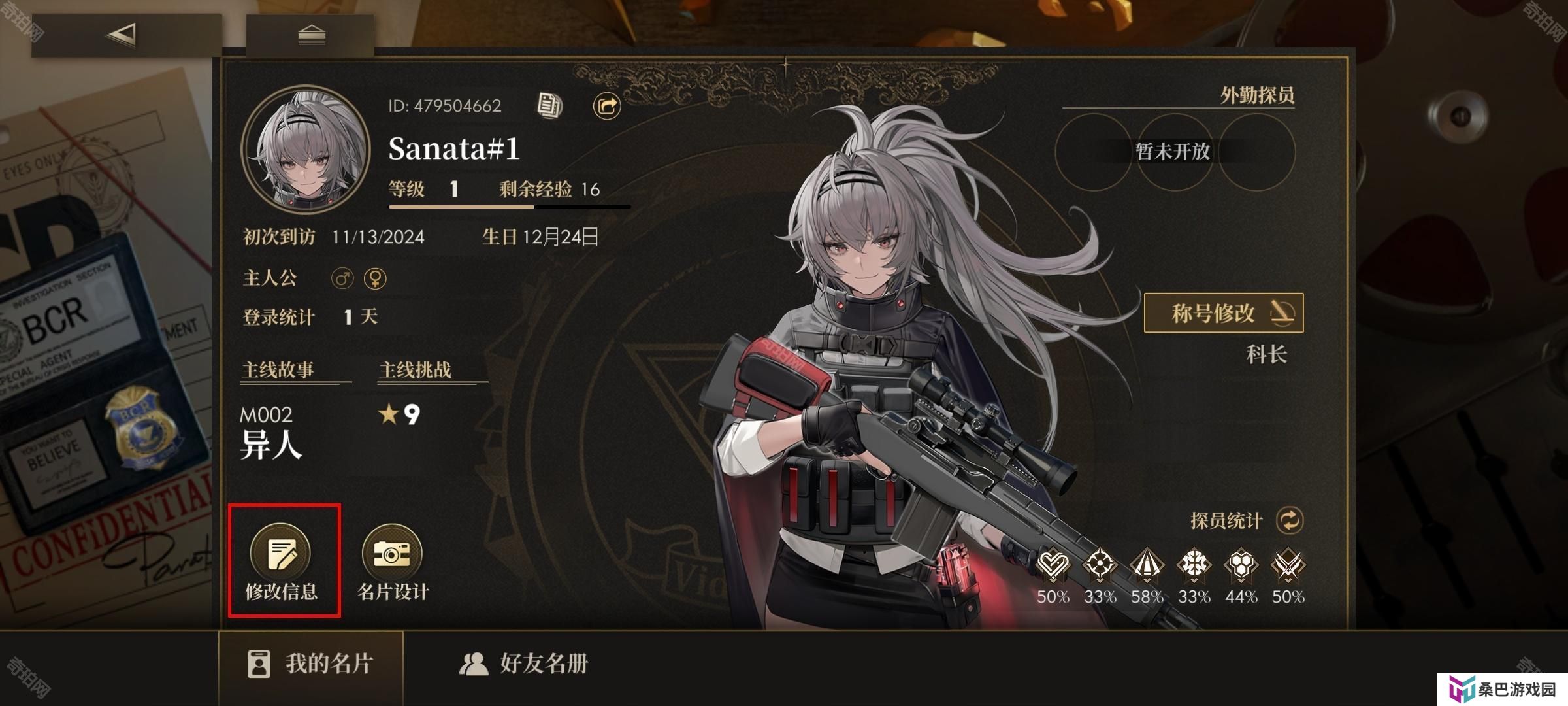The image size is (1568, 706).
Task: Switch to the 我的名片 tab
Action: [x=311, y=664]
